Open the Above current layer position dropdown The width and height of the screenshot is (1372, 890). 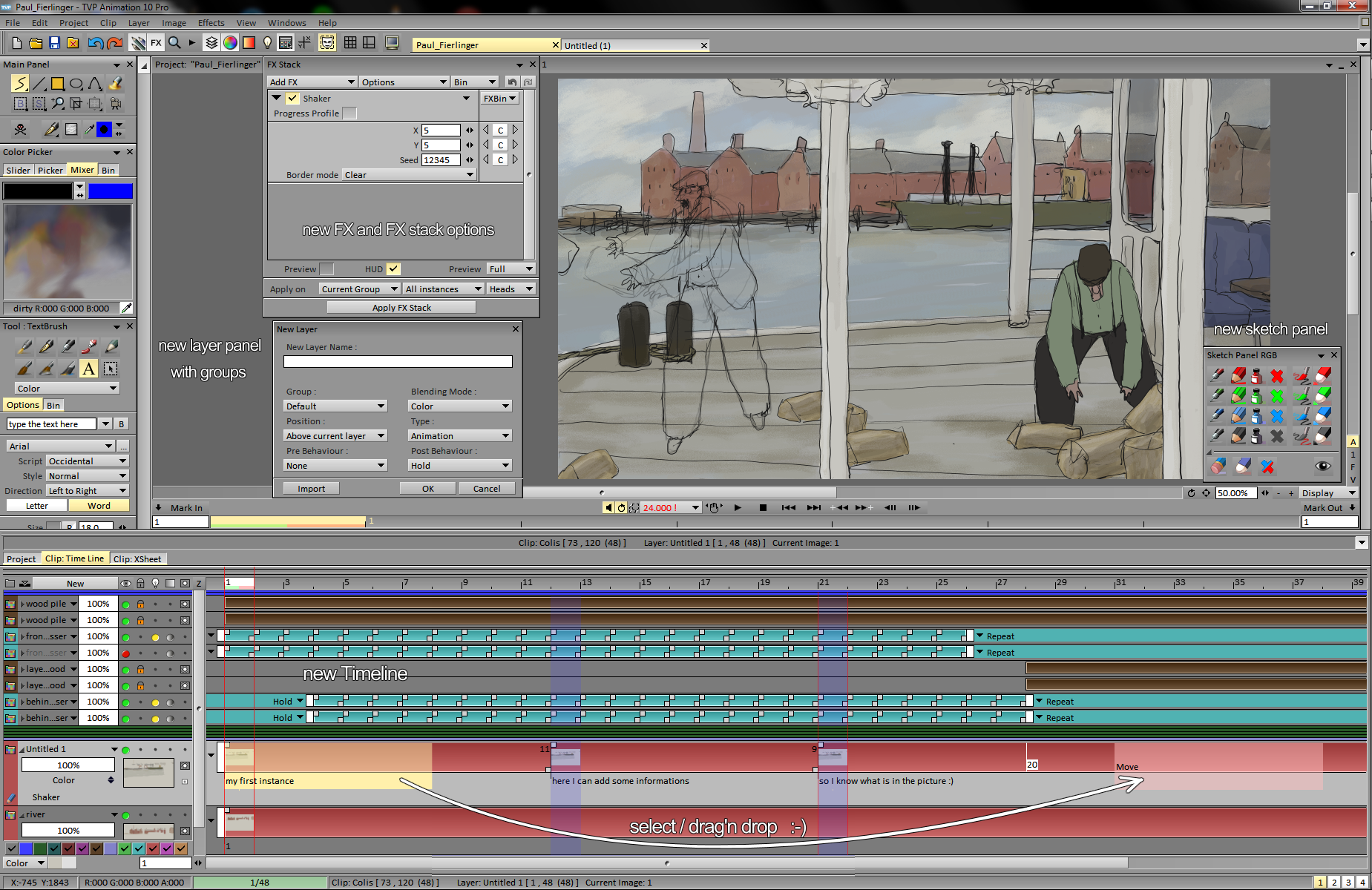click(335, 436)
